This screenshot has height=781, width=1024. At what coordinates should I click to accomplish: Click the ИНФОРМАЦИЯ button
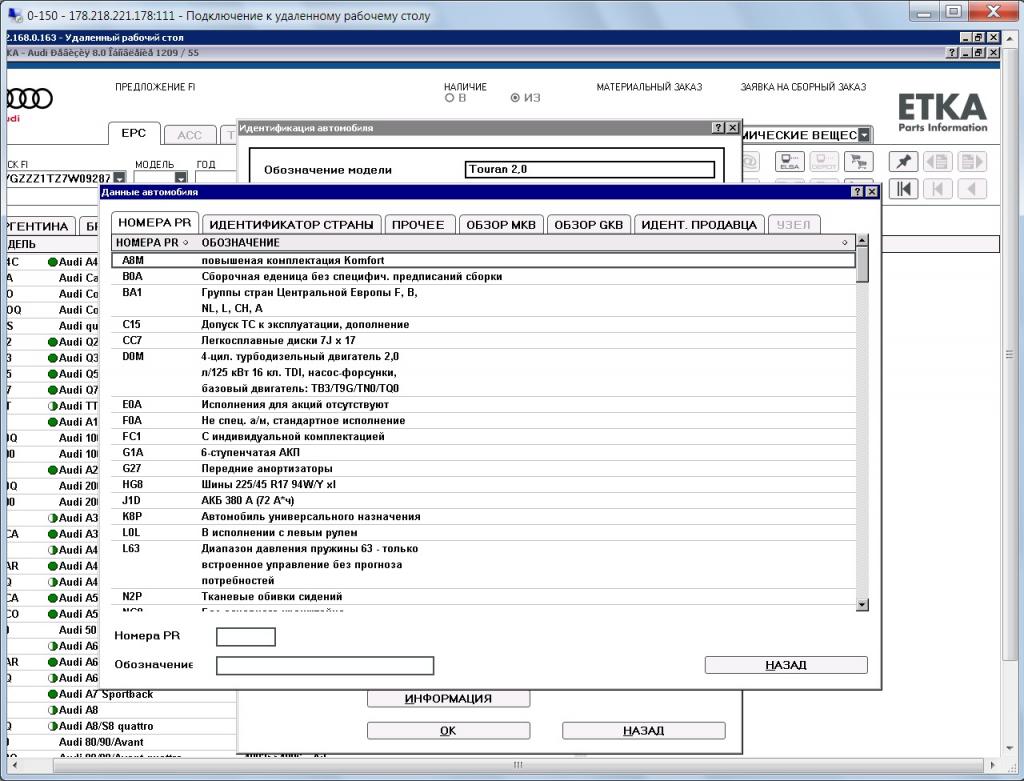pyautogui.click(x=449, y=699)
